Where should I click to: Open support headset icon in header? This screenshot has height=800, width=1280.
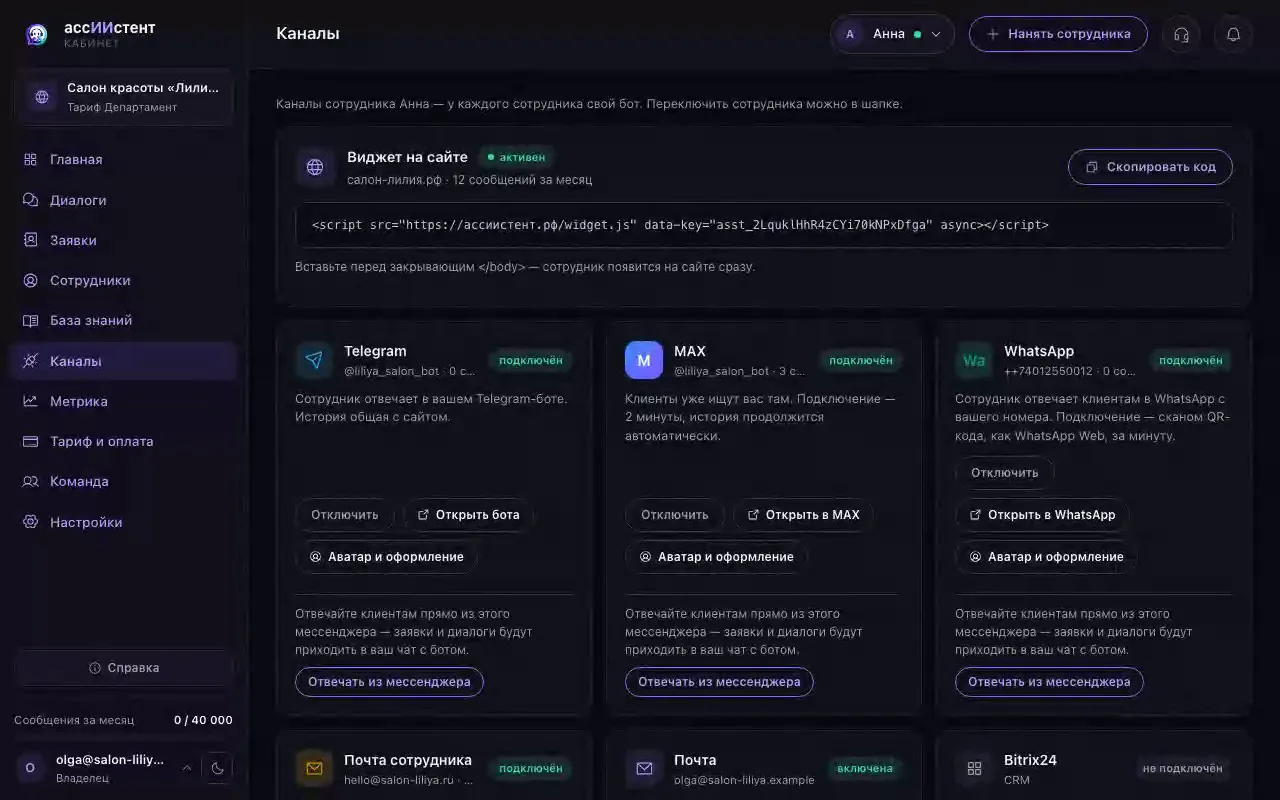point(1181,34)
